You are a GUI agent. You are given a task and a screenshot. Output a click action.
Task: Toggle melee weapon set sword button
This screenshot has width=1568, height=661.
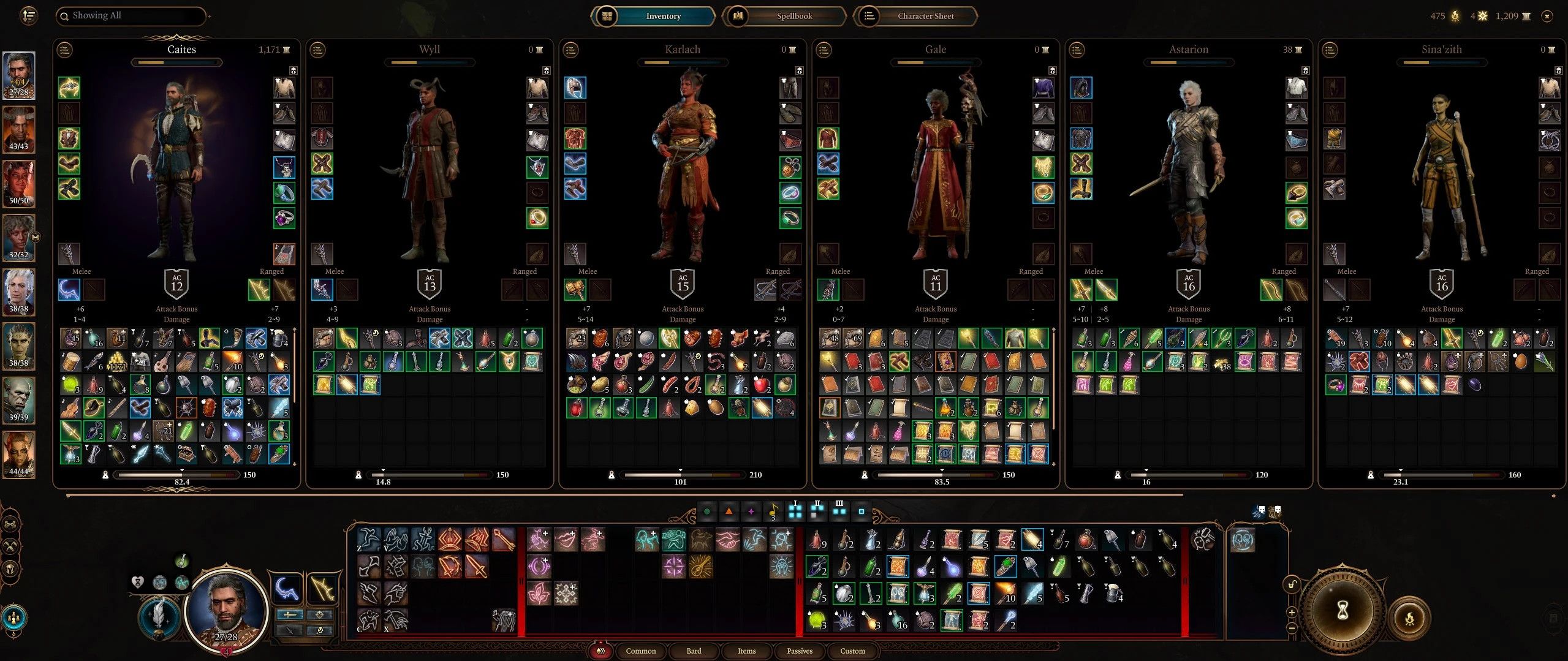click(x=290, y=614)
